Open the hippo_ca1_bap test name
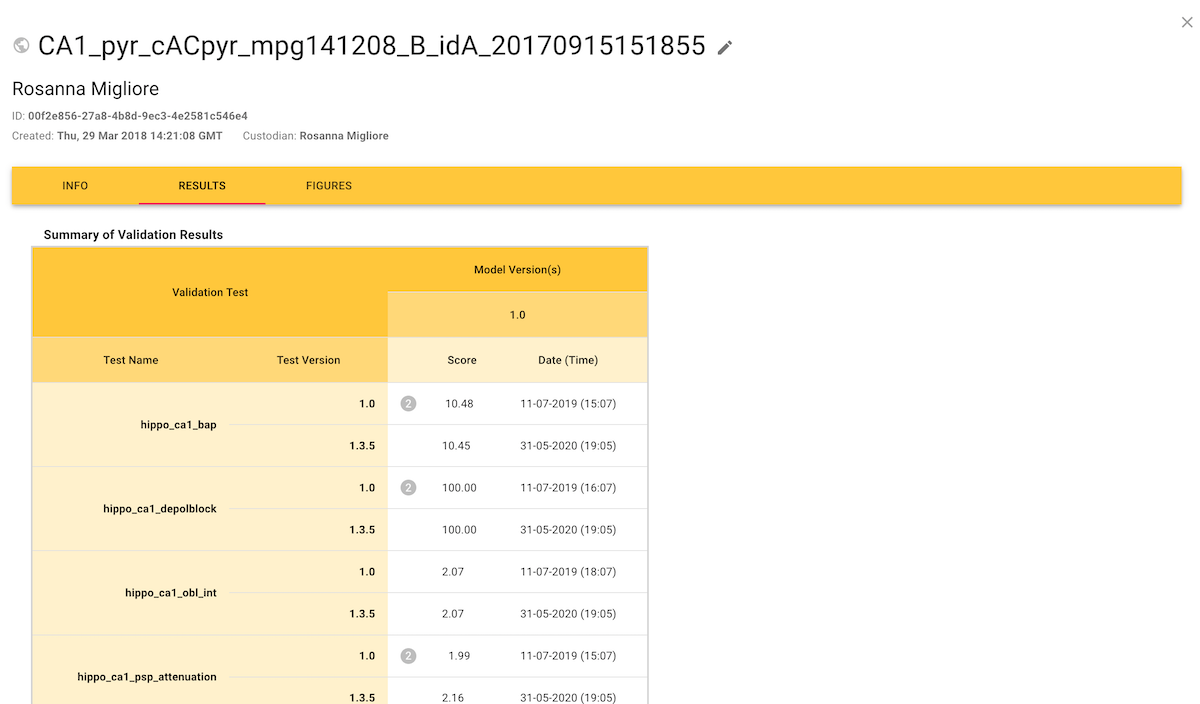Screen dimensions: 1200x704 [178, 425]
